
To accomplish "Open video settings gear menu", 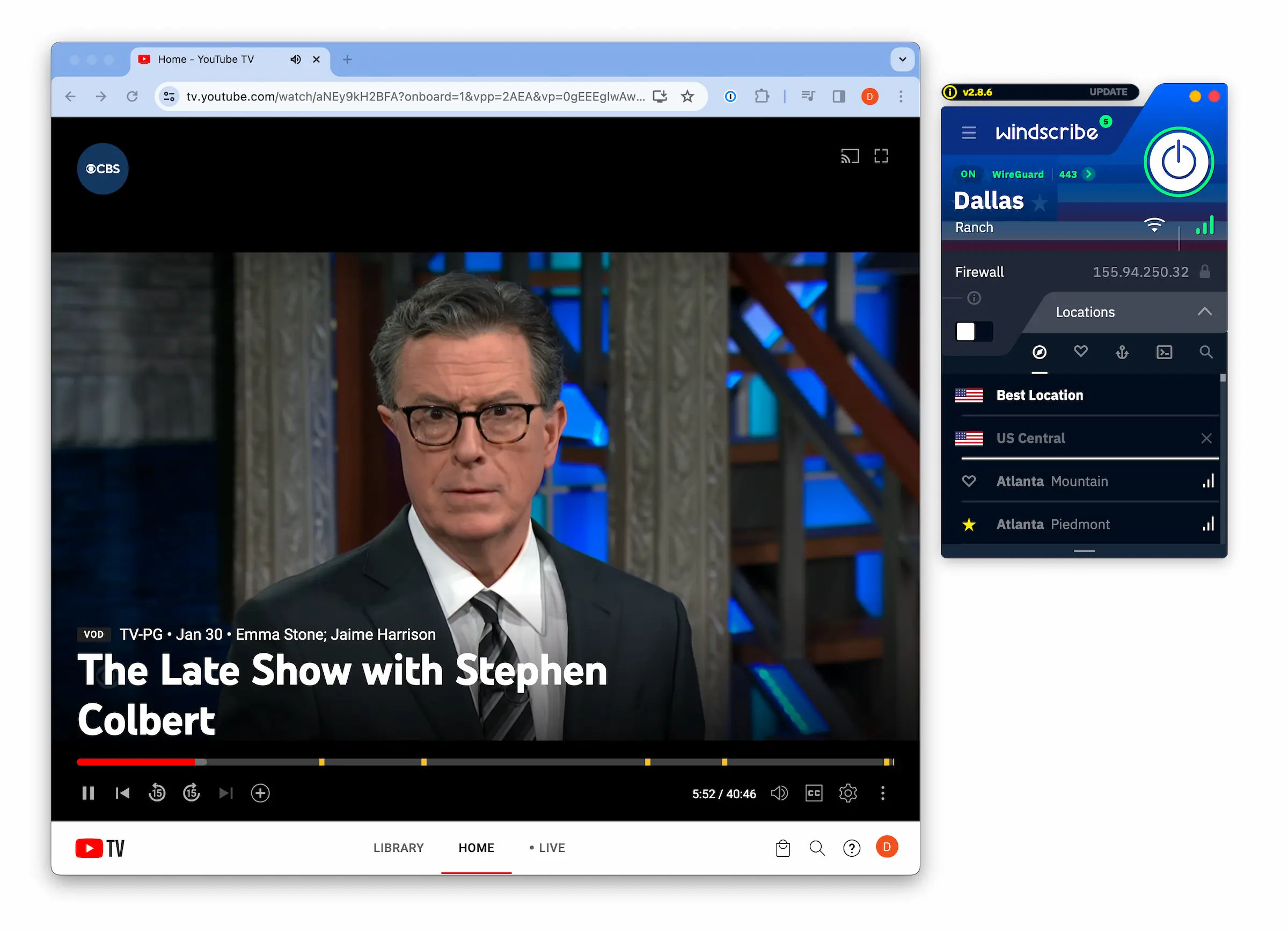I will click(x=848, y=793).
